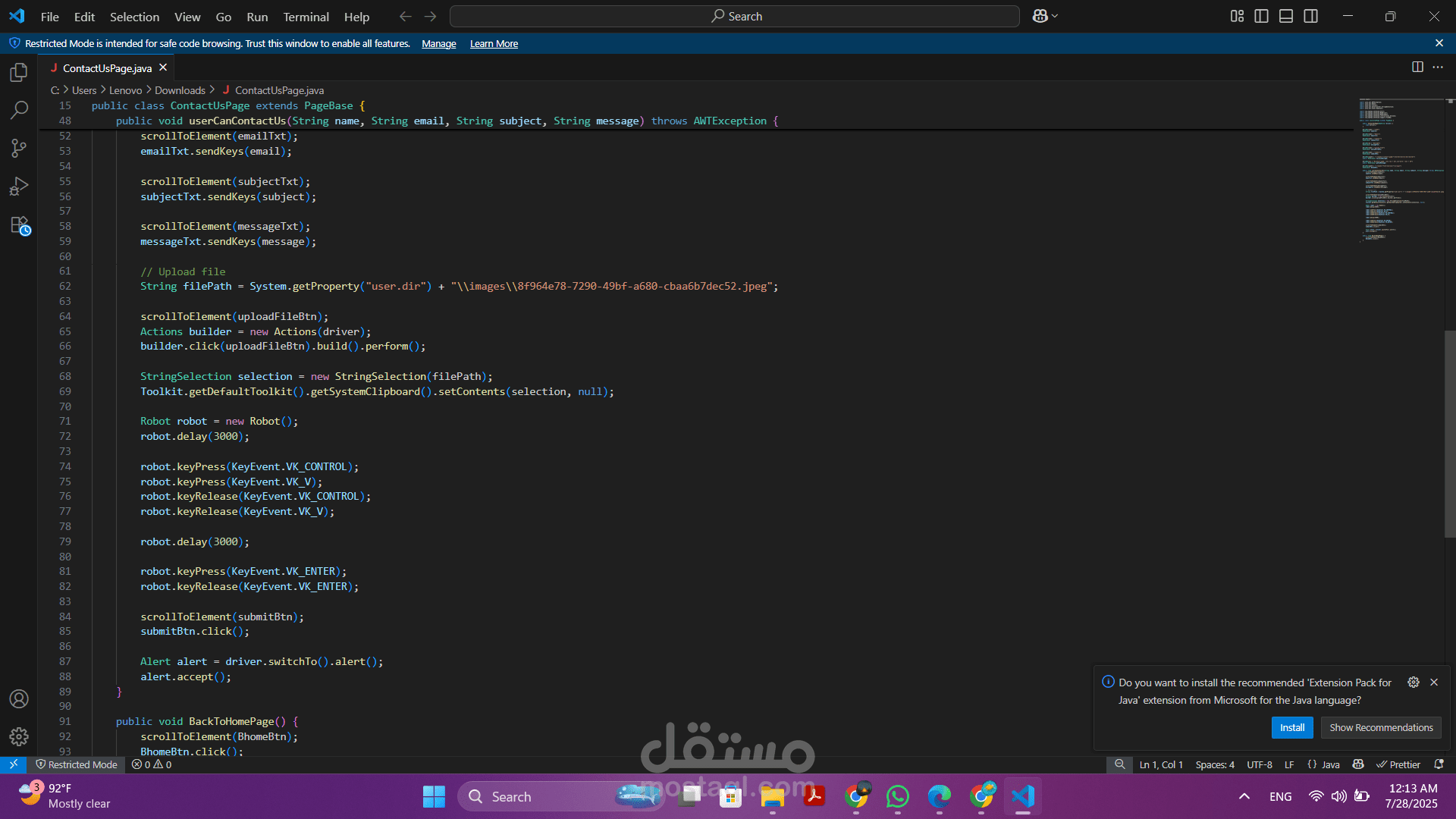The image size is (1456, 819).
Task: Click the command center Search box
Action: pos(734,16)
